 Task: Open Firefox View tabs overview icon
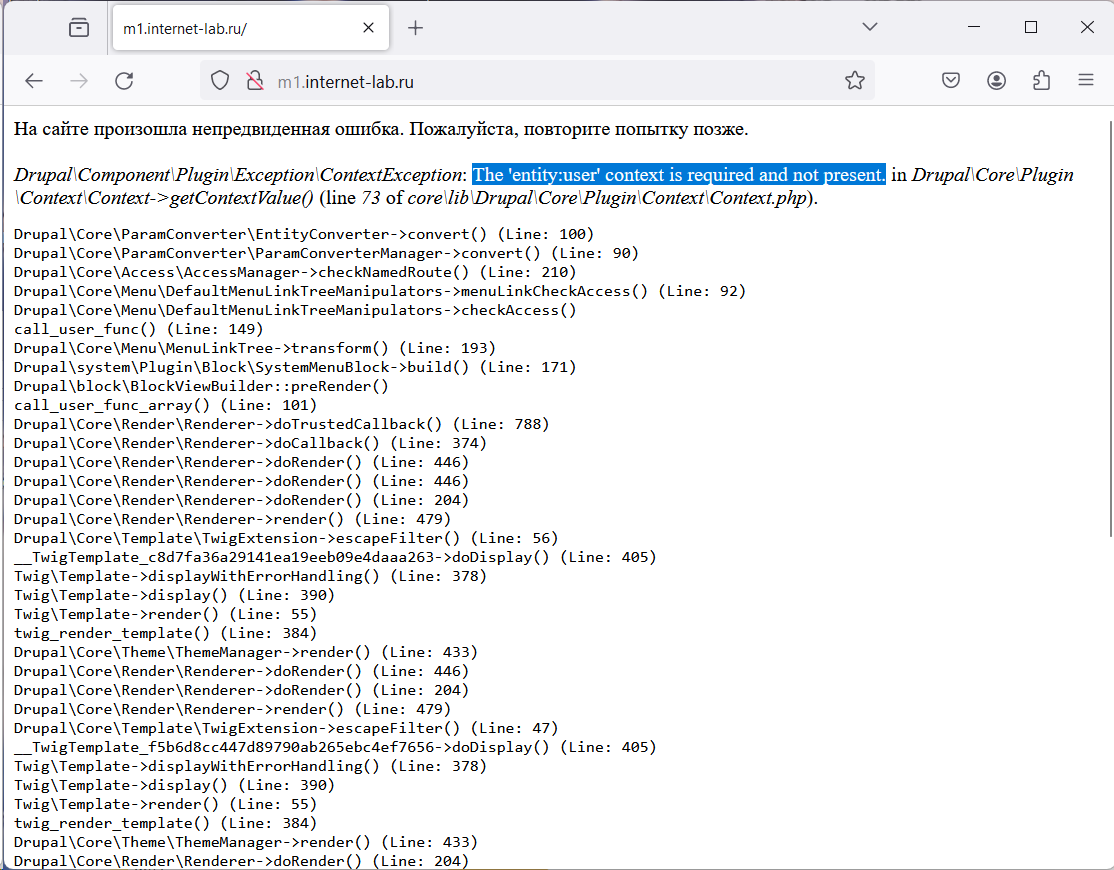click(x=79, y=28)
